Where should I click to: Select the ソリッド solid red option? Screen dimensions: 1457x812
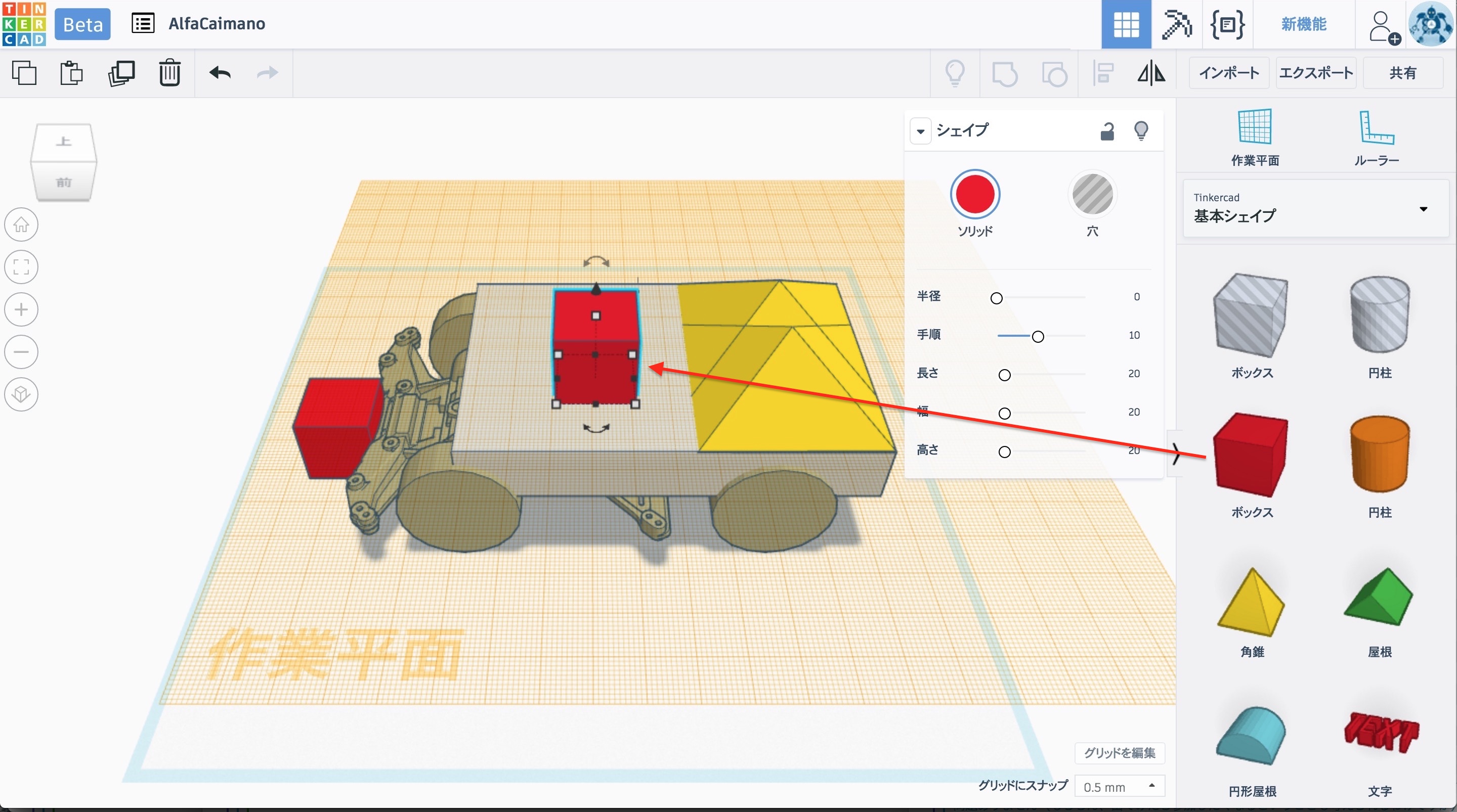click(974, 195)
